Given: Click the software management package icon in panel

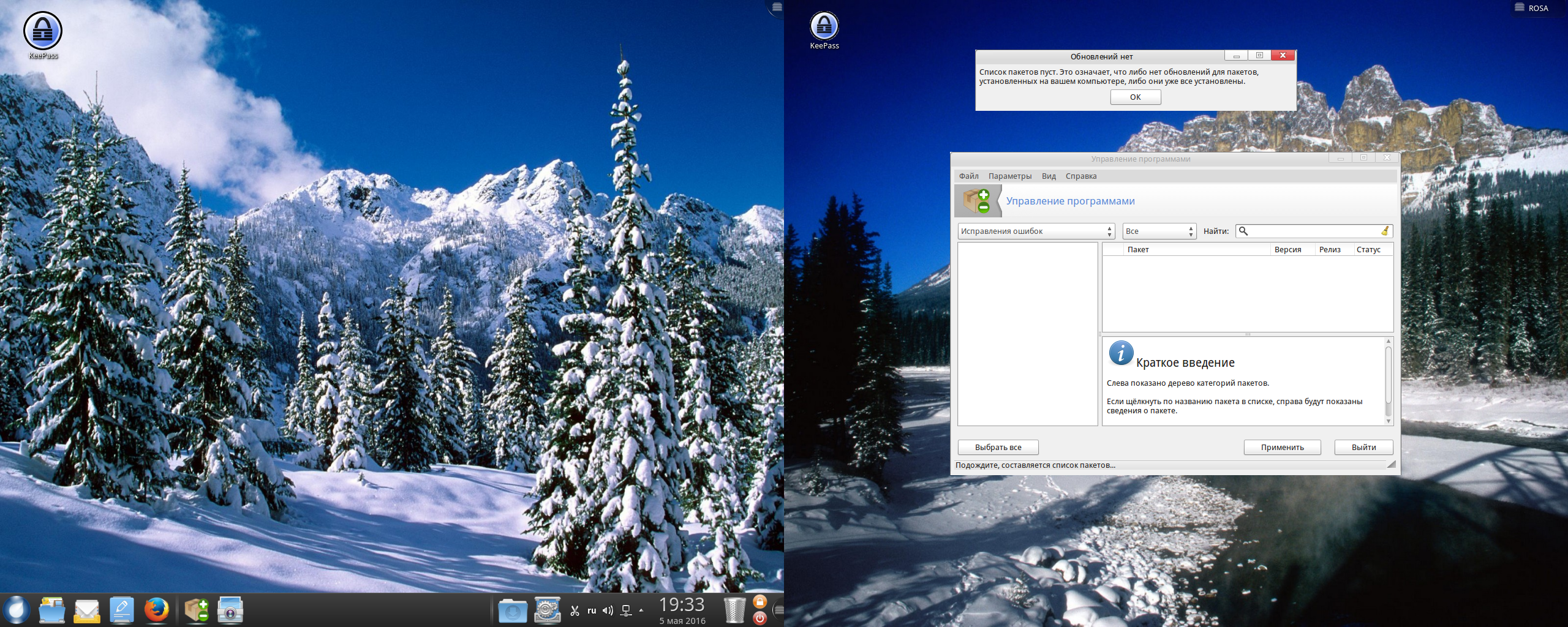Looking at the screenshot, I should click(197, 610).
